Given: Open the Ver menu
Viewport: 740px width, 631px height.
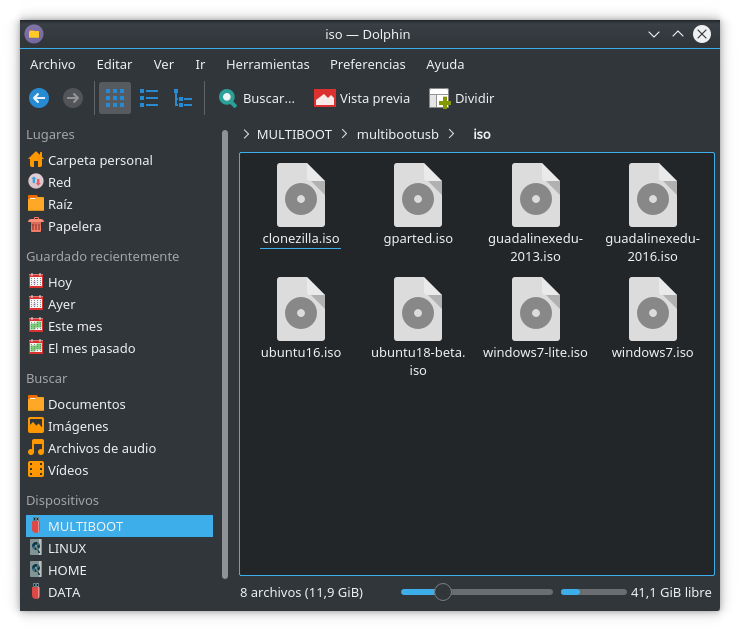Looking at the screenshot, I should coord(163,64).
